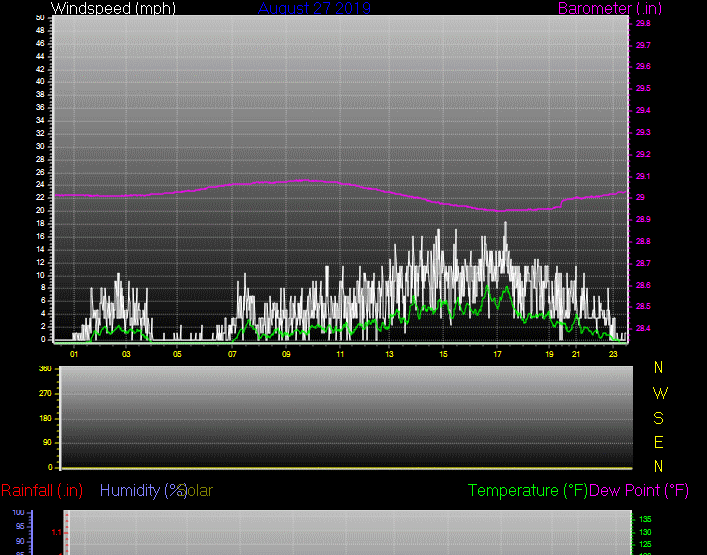Pick hour label 21 on time axis
The width and height of the screenshot is (707, 555).
click(576, 354)
